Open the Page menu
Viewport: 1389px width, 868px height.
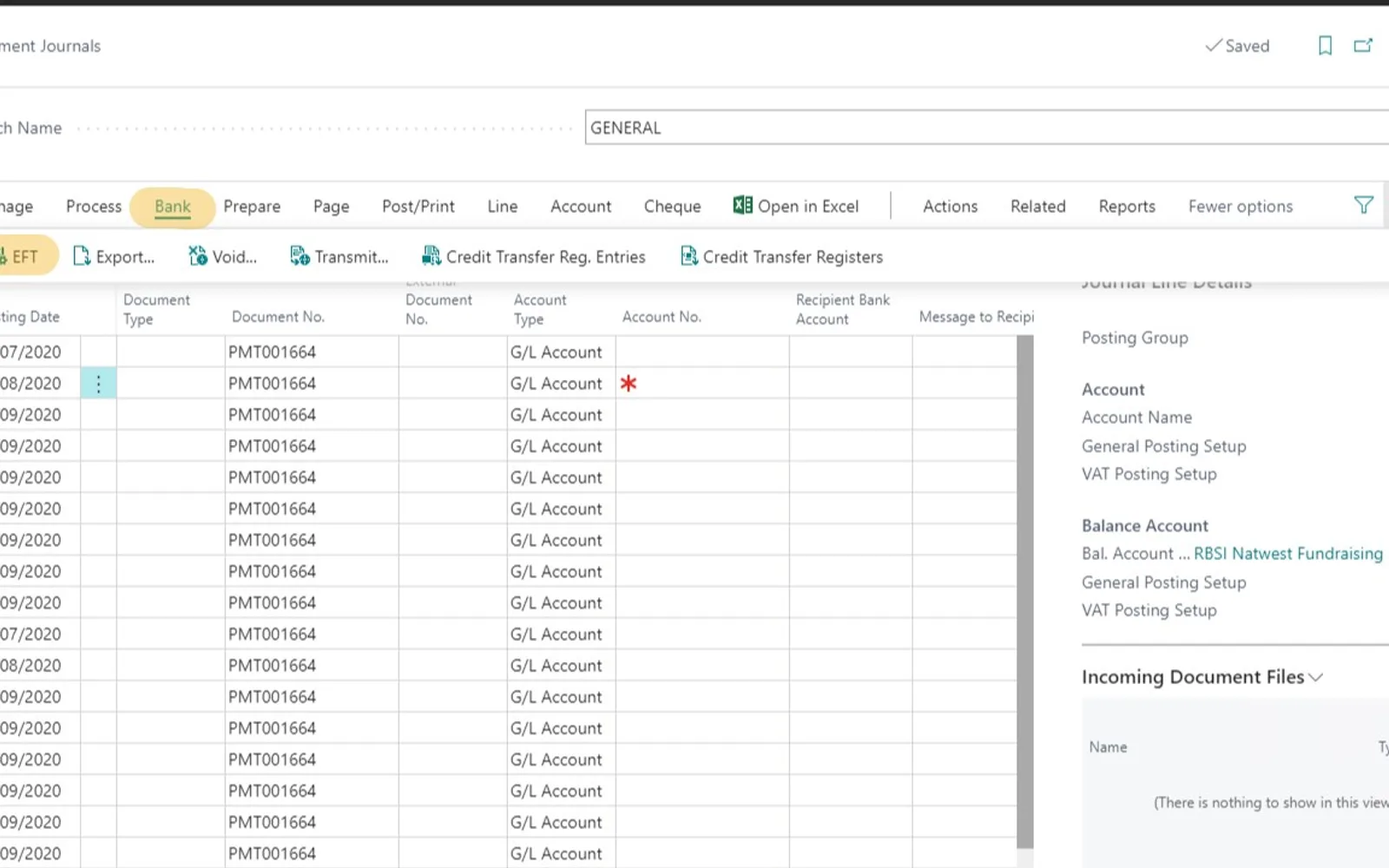point(332,207)
